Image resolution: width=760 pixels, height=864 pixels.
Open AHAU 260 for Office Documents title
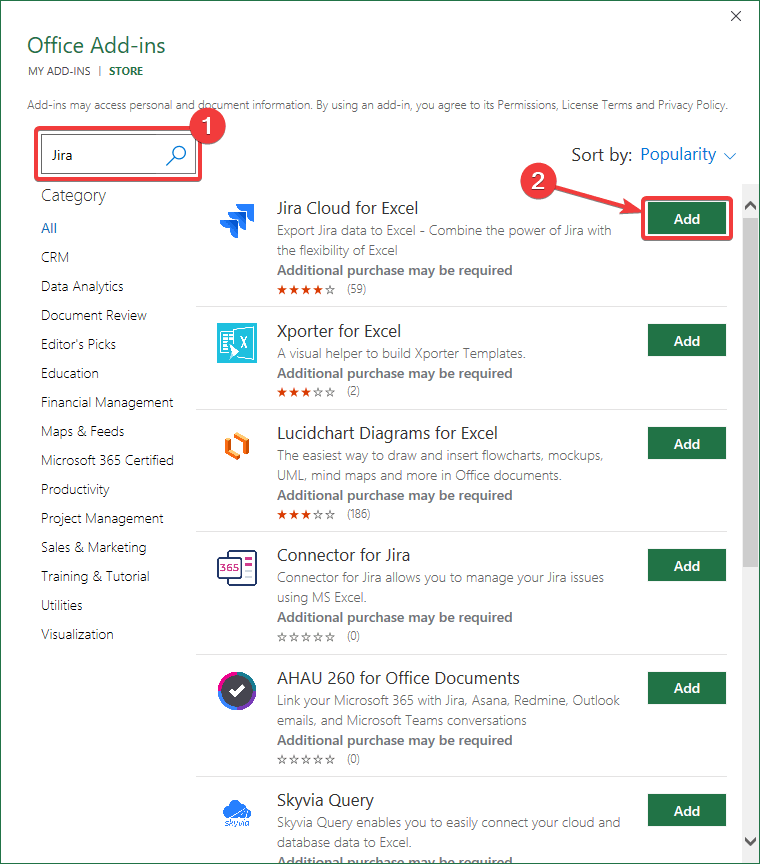398,678
